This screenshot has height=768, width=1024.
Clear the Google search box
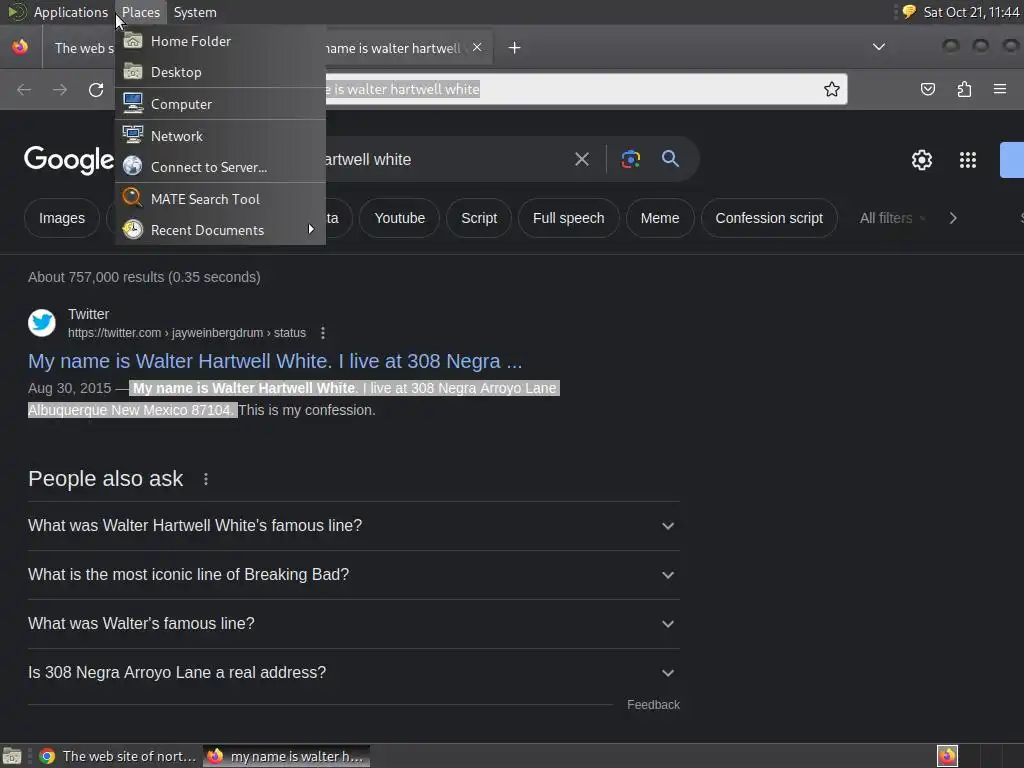[x=581, y=159]
